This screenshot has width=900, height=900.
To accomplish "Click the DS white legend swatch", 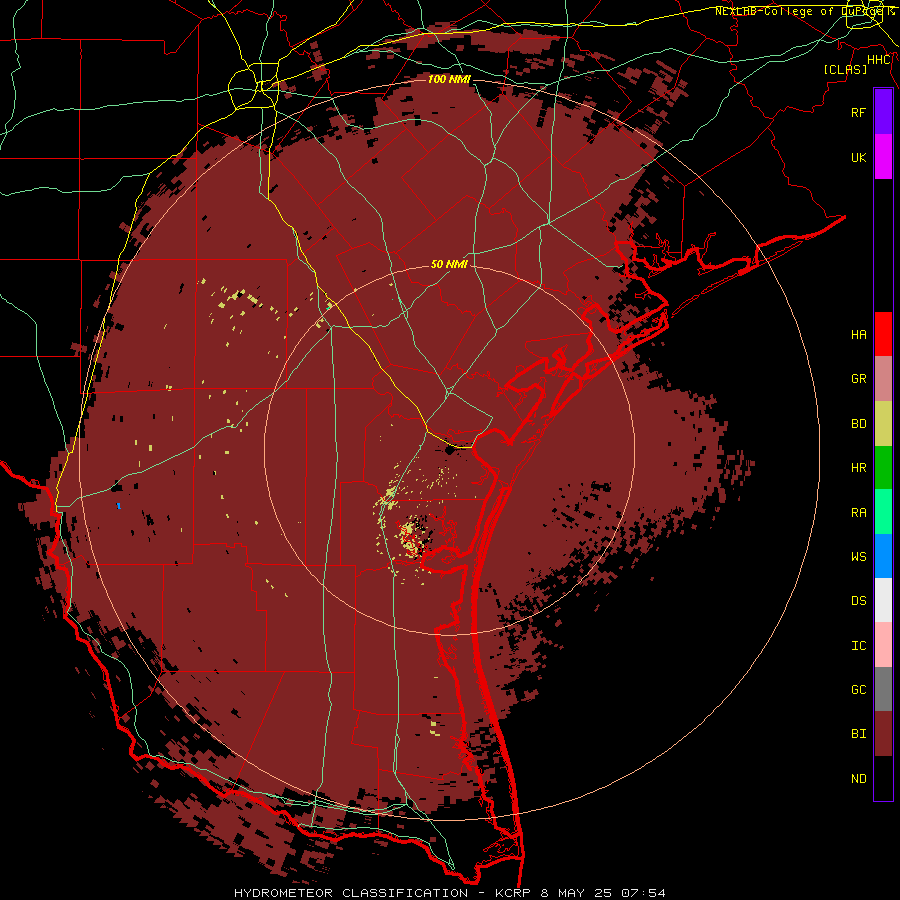I will click(883, 600).
